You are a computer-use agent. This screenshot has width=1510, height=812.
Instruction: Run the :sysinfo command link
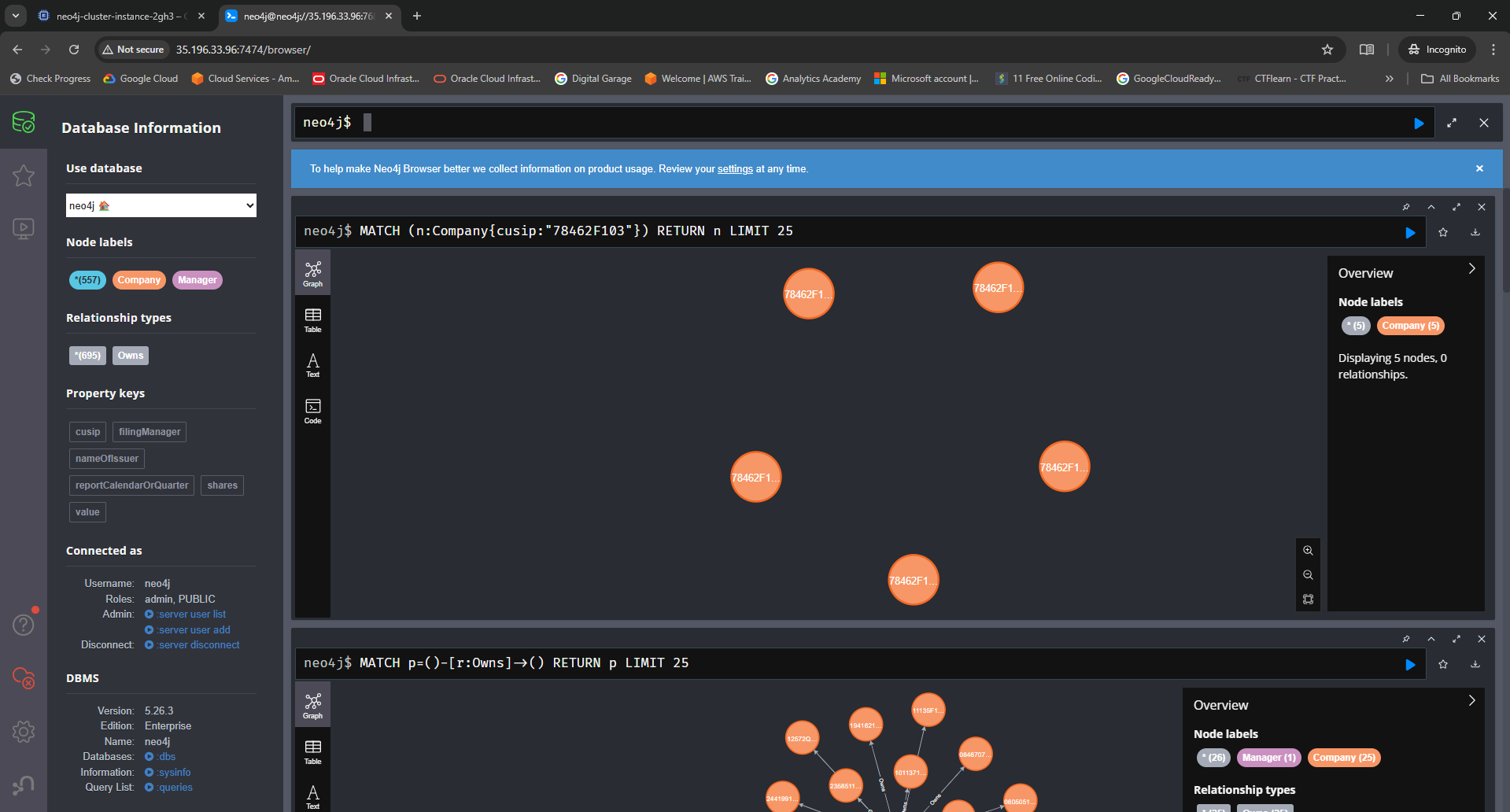(168, 773)
